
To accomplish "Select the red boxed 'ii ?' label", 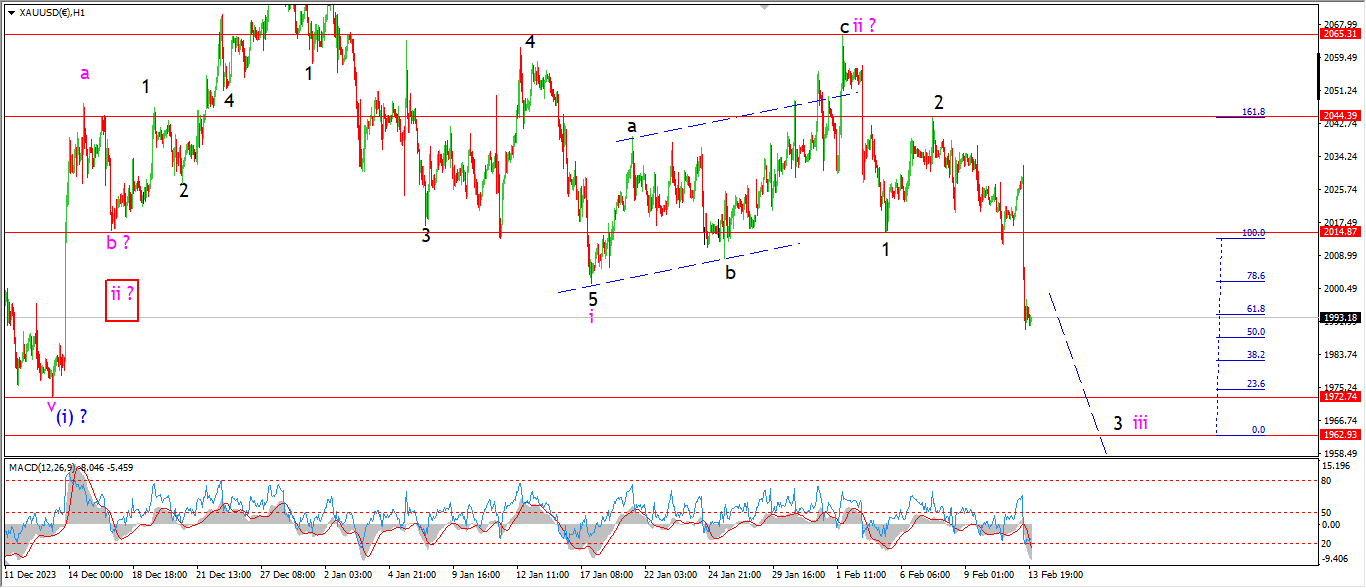I will click(x=121, y=300).
